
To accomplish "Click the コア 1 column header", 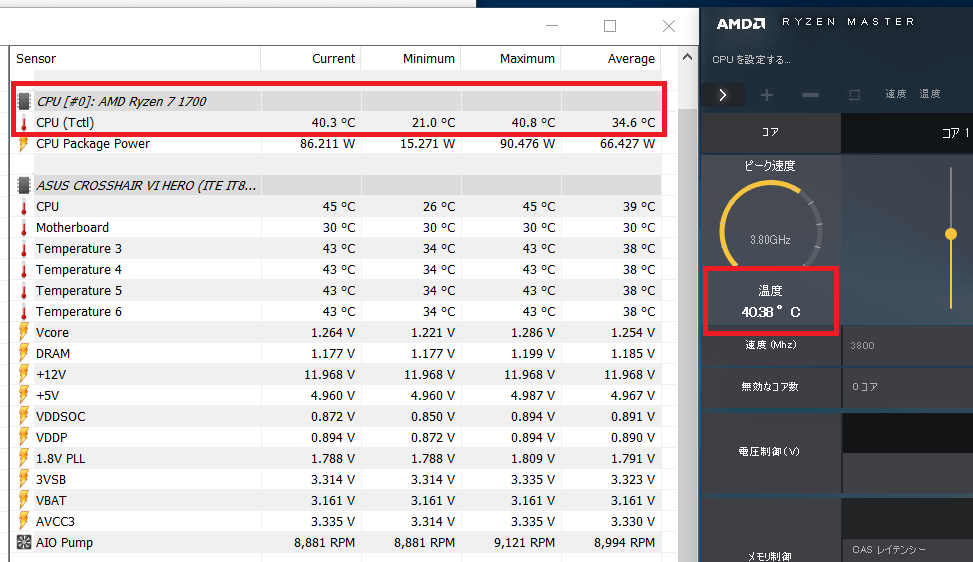I will coord(954,133).
